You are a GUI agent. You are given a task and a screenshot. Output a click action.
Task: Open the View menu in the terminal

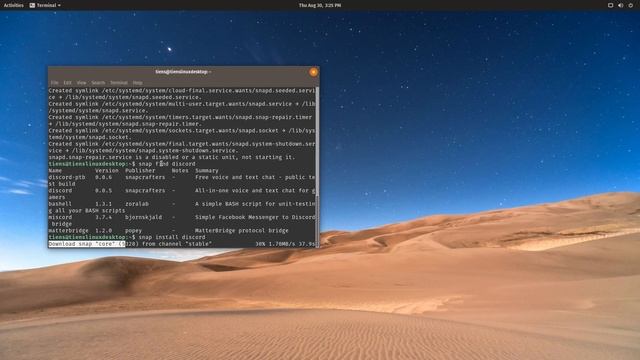[x=81, y=82]
